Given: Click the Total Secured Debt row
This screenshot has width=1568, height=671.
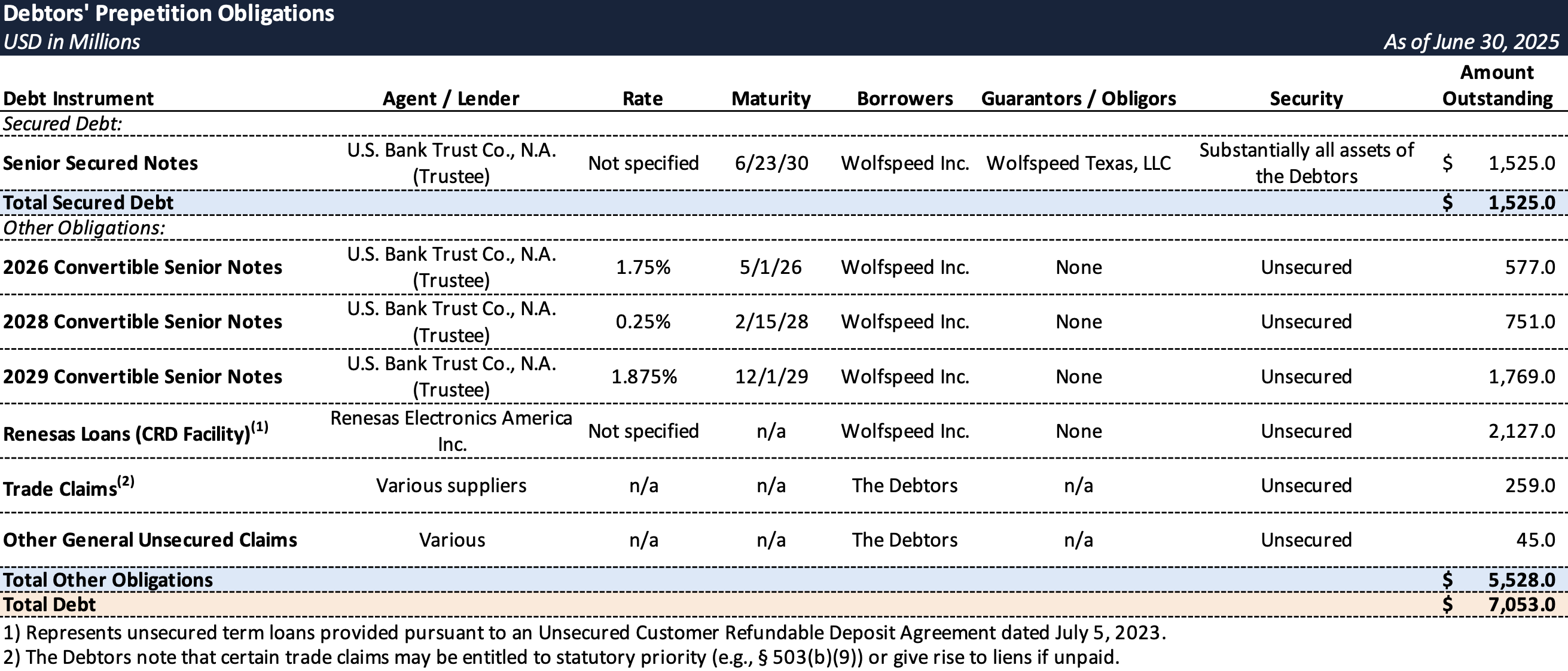Looking at the screenshot, I should pos(784,203).
